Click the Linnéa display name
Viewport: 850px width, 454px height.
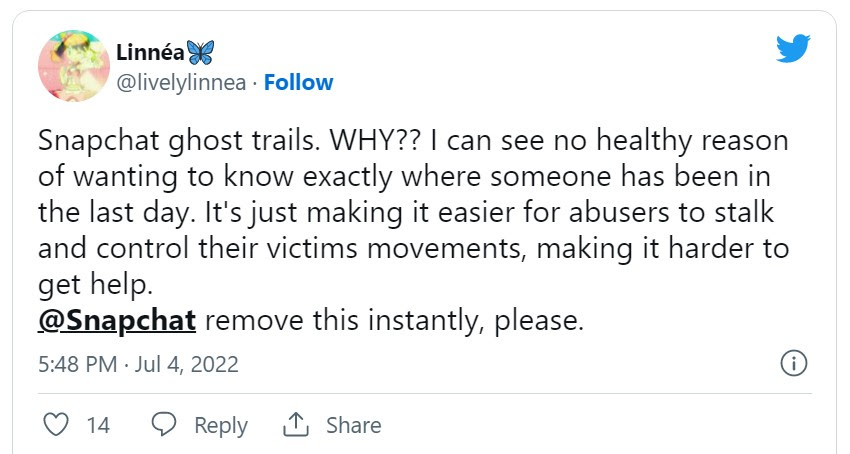point(149,53)
